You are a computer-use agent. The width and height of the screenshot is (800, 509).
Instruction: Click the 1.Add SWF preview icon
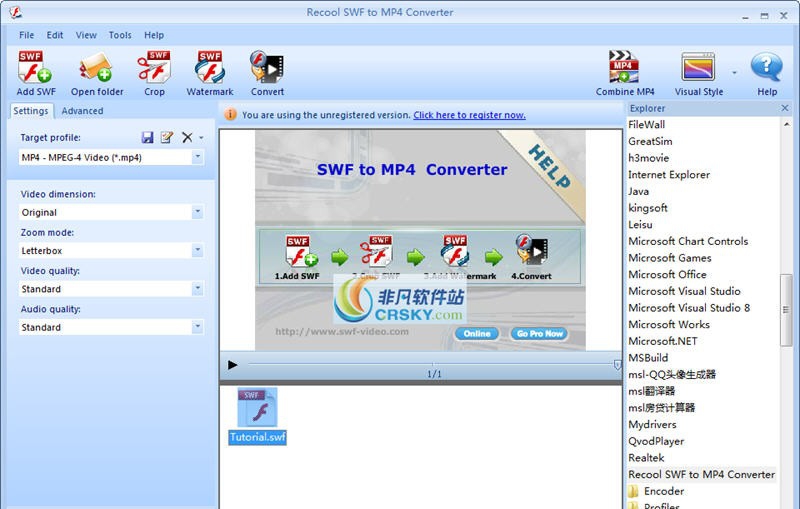coord(301,250)
